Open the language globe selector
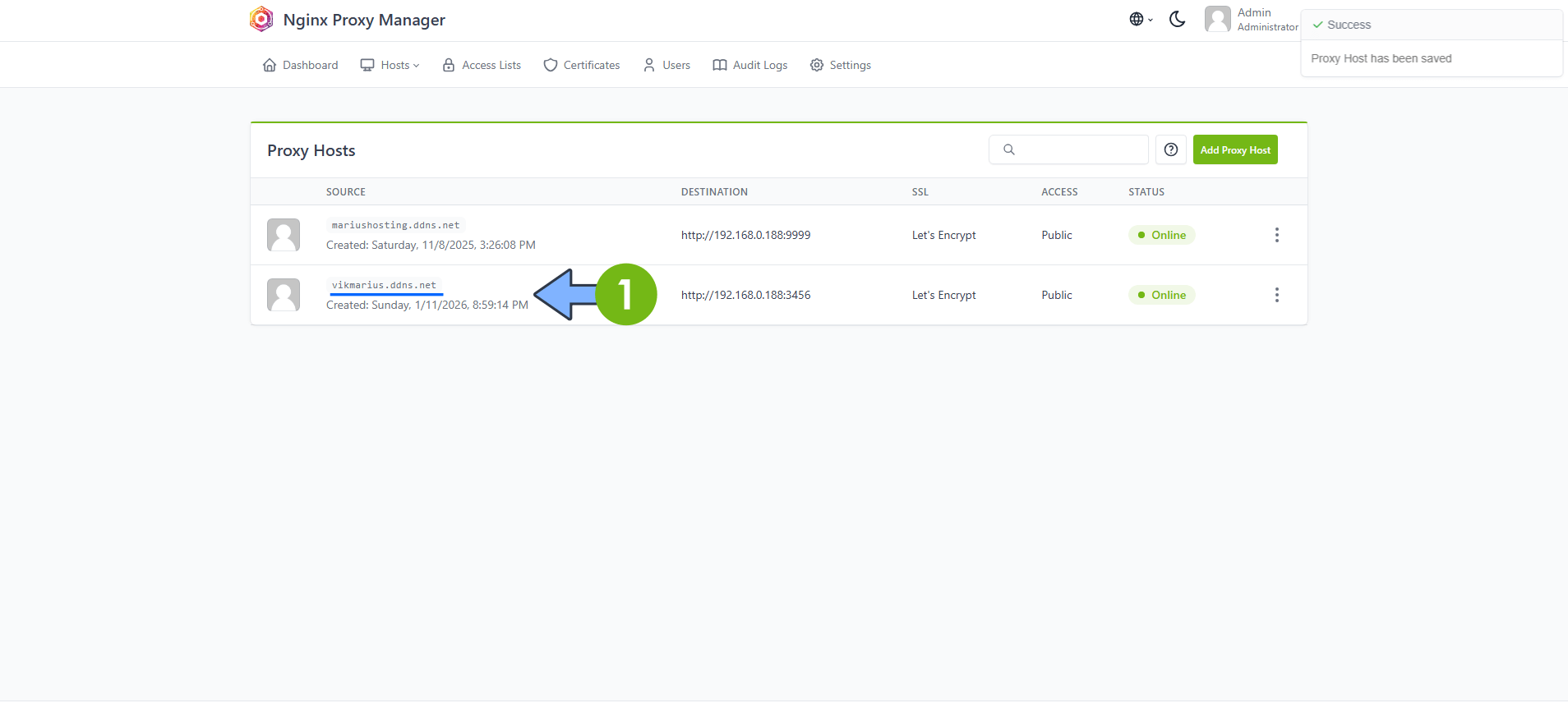This screenshot has width=1568, height=703. pos(1140,20)
